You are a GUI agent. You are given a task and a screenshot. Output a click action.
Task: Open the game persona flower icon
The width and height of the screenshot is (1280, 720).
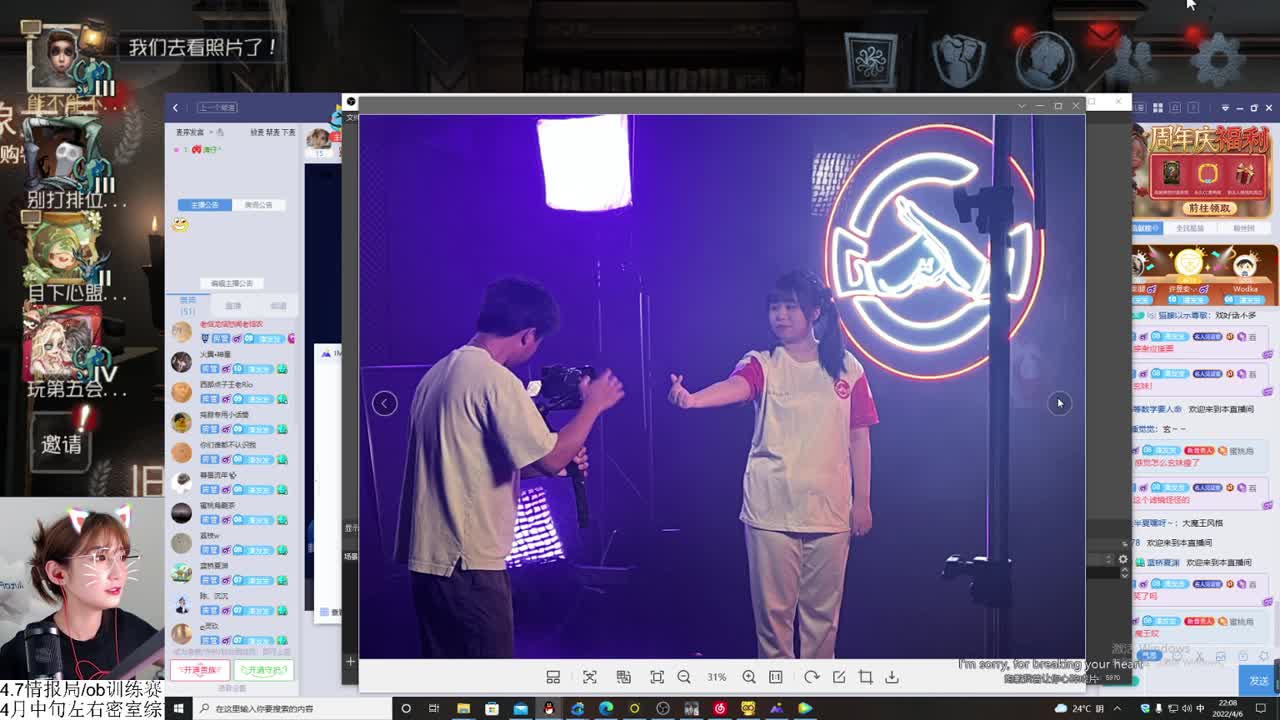(871, 59)
